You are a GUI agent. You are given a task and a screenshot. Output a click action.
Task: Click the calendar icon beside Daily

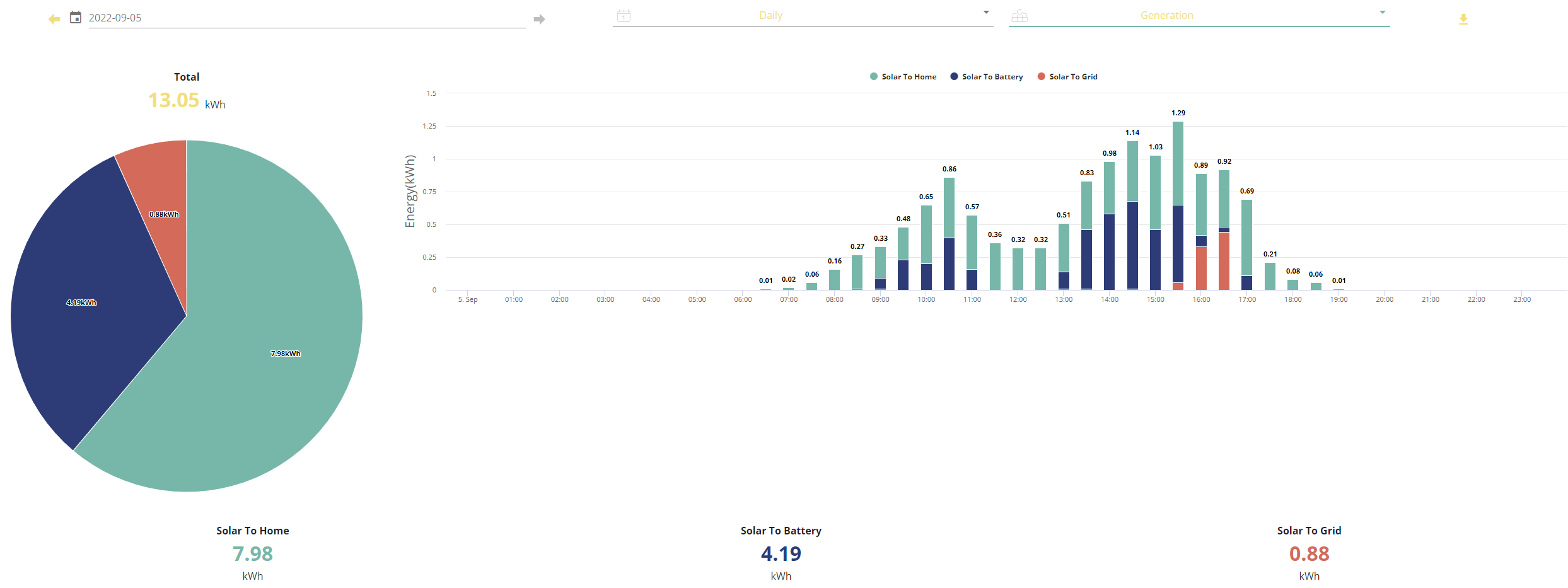coord(624,16)
